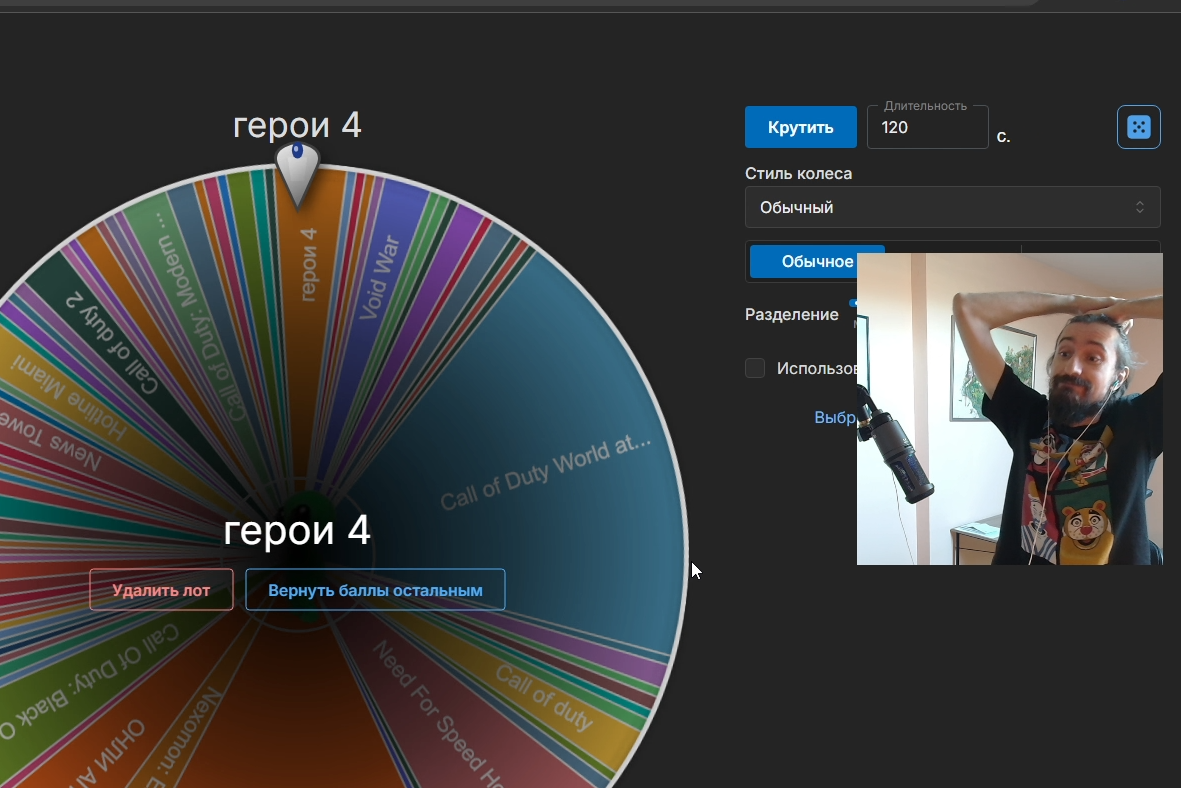This screenshot has width=1181, height=788.
Task: Click the Стиль колеса label
Action: coord(798,173)
